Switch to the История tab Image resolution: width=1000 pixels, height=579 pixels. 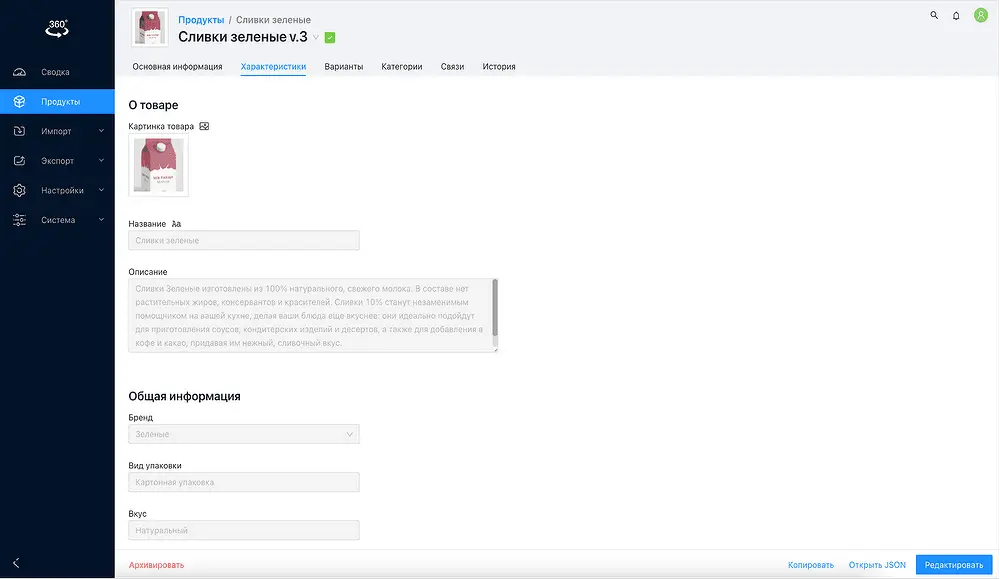tap(499, 67)
